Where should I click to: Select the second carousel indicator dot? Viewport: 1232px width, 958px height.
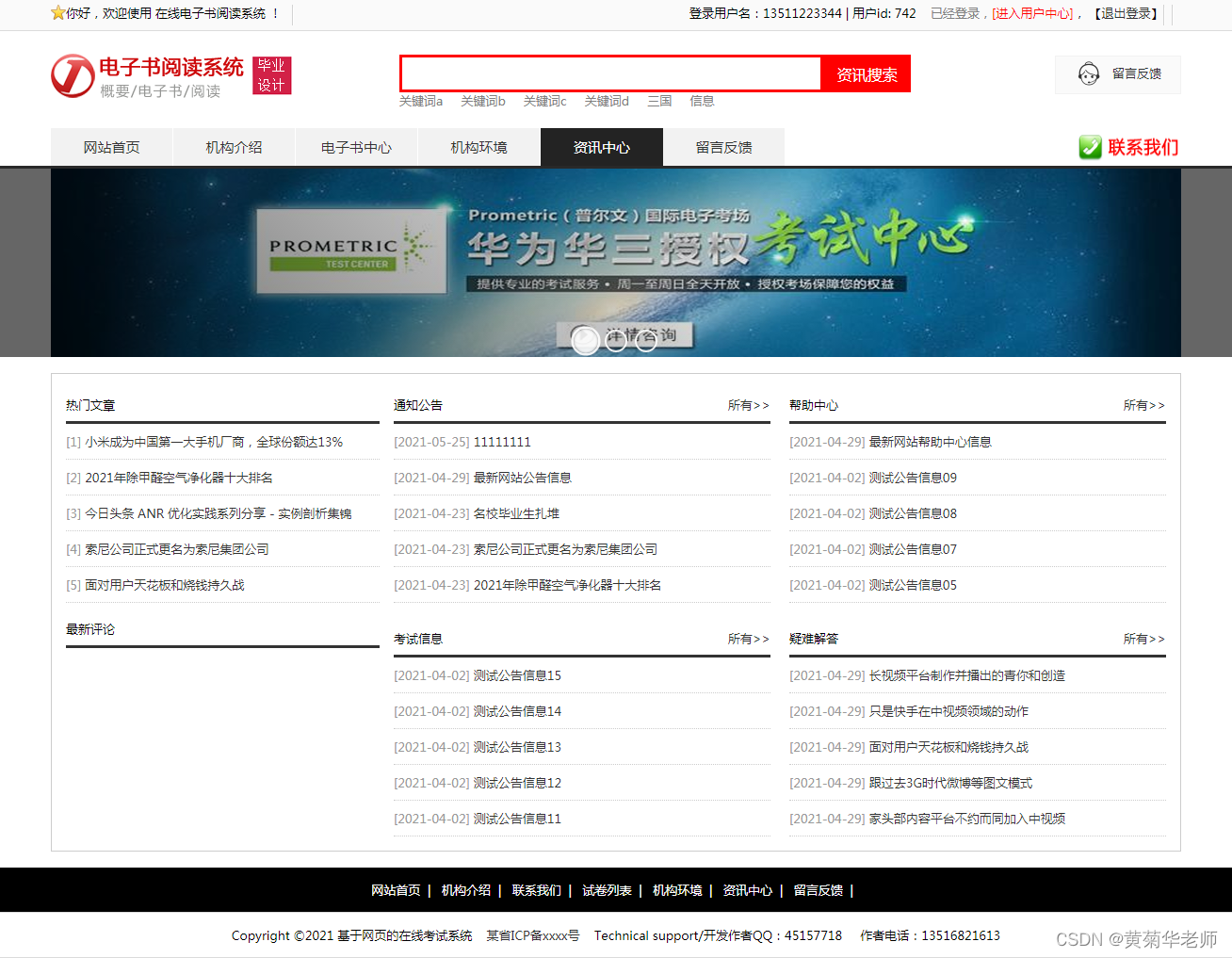point(616,341)
